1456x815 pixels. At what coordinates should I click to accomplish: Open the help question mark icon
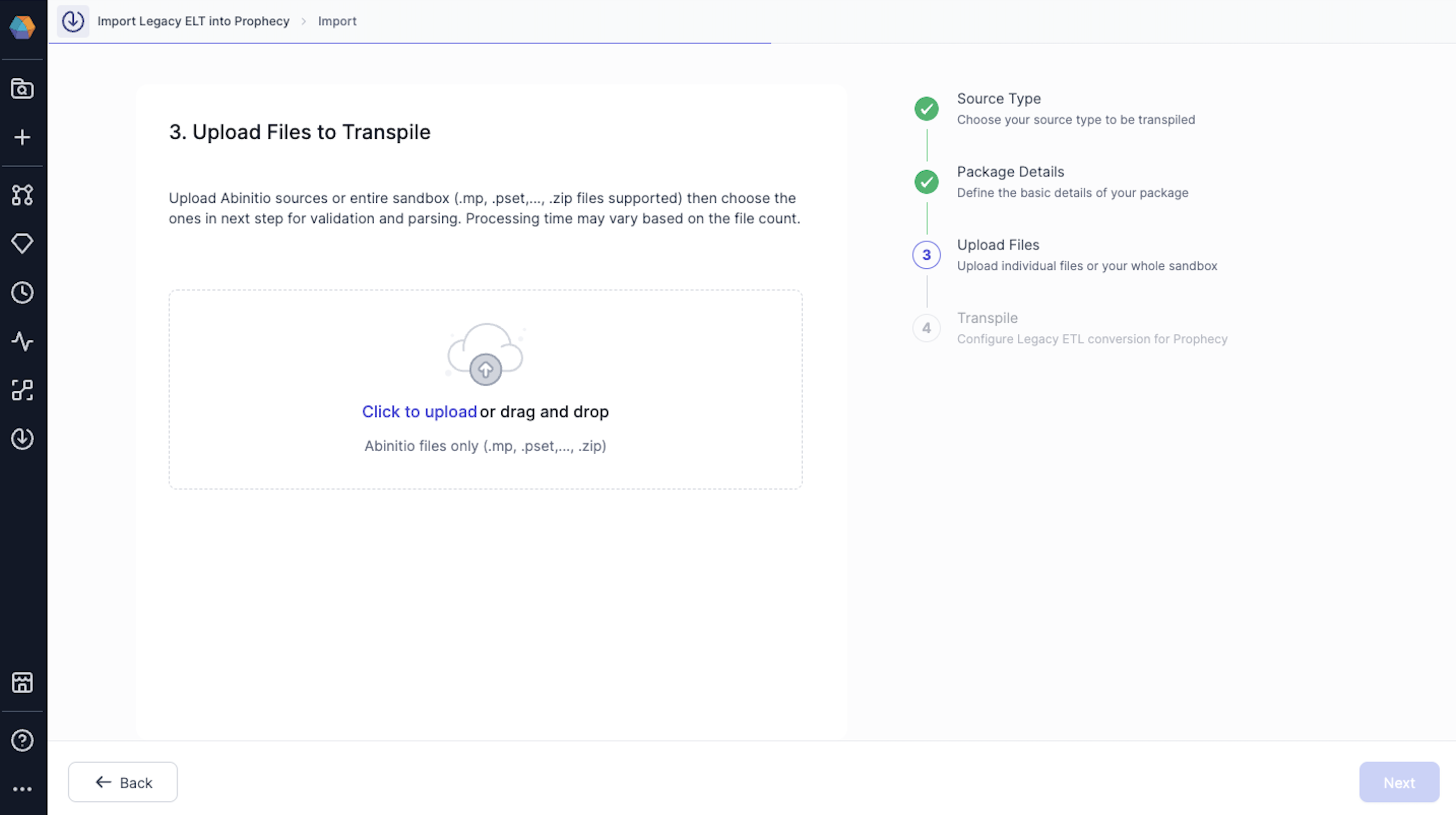coord(22,740)
